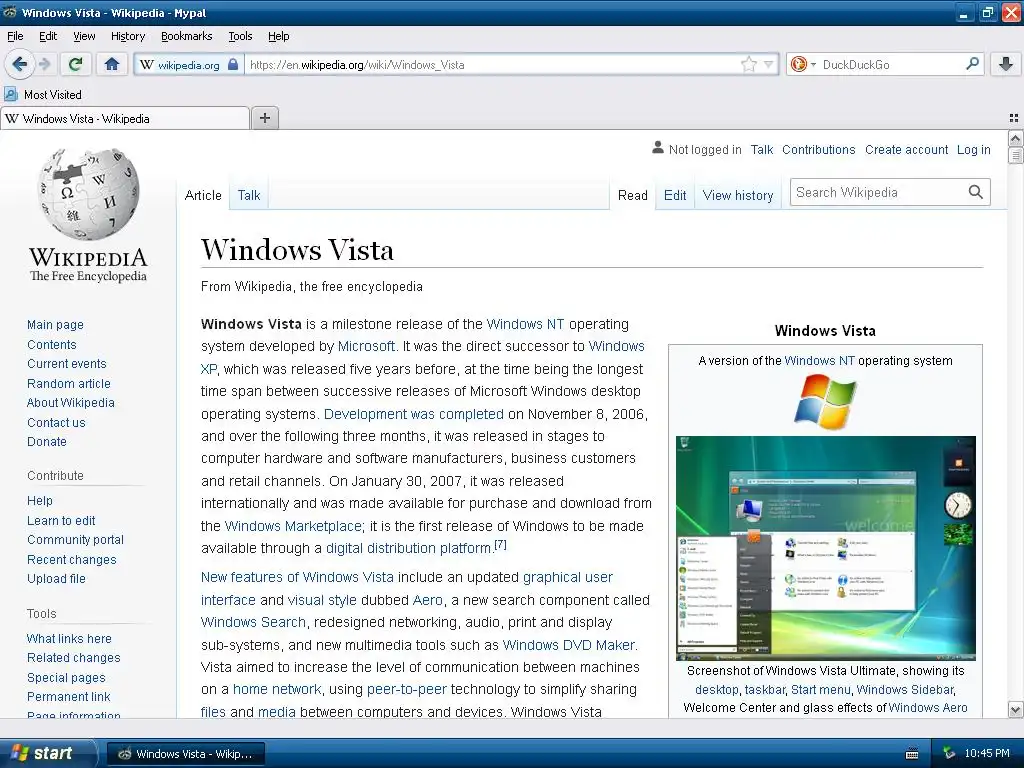Click the Windows Vista - Wikip... taskbar button
Screen dimensions: 1024x768
pos(185,754)
